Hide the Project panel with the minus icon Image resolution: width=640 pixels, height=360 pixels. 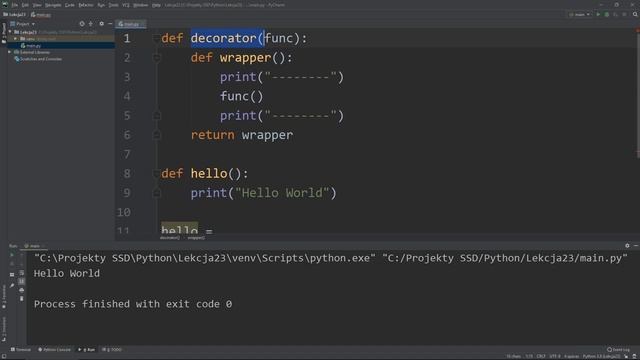[x=110, y=24]
